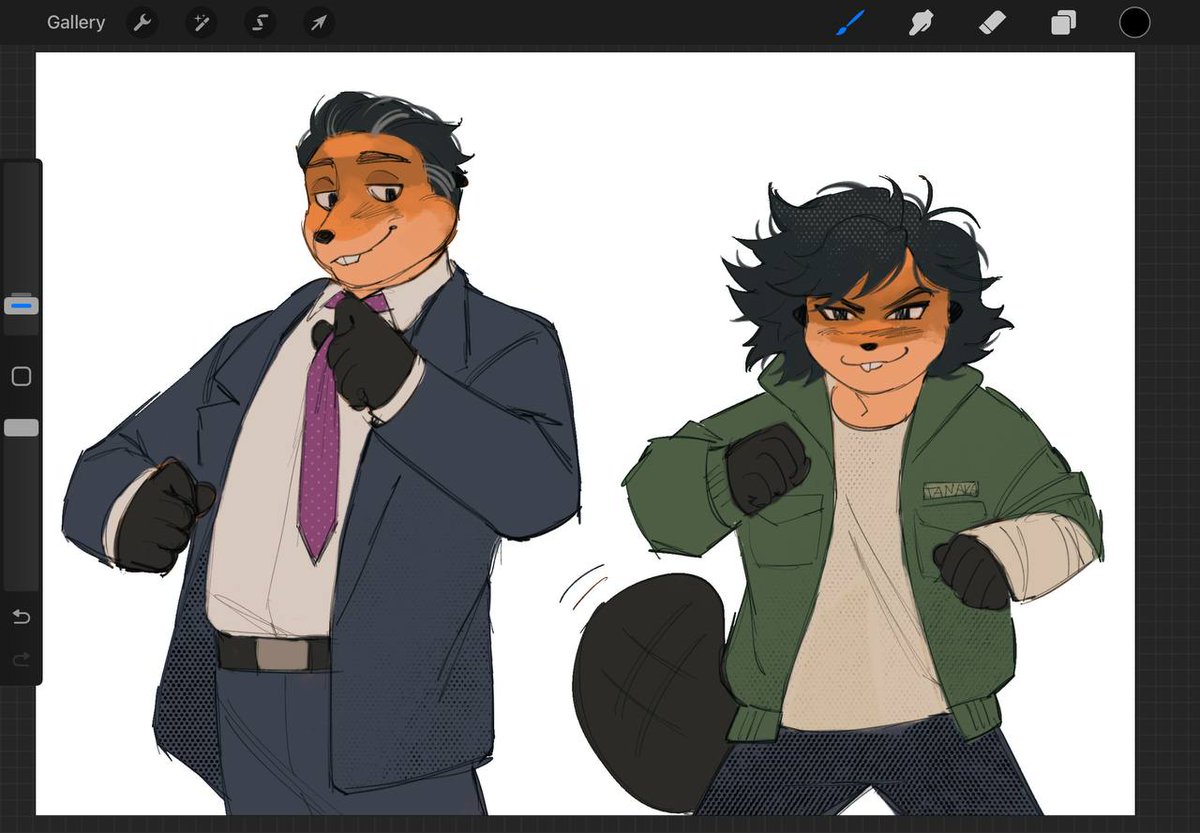Viewport: 1200px width, 833px height.
Task: Redo the last action
Action: (21, 659)
